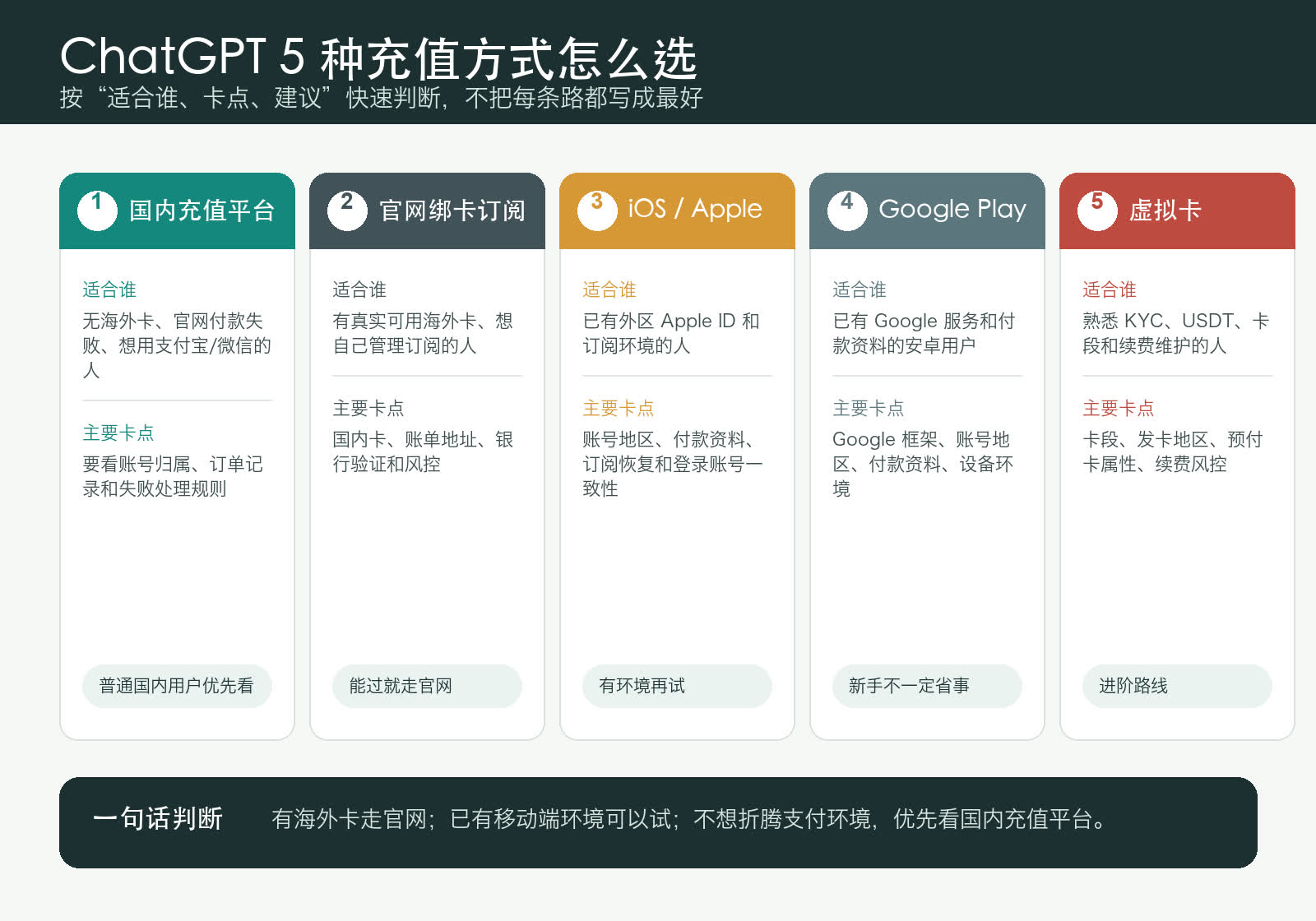Click 适合谁 label in 国内充值平台 card
Image resolution: width=1316 pixels, height=921 pixels.
[109, 289]
